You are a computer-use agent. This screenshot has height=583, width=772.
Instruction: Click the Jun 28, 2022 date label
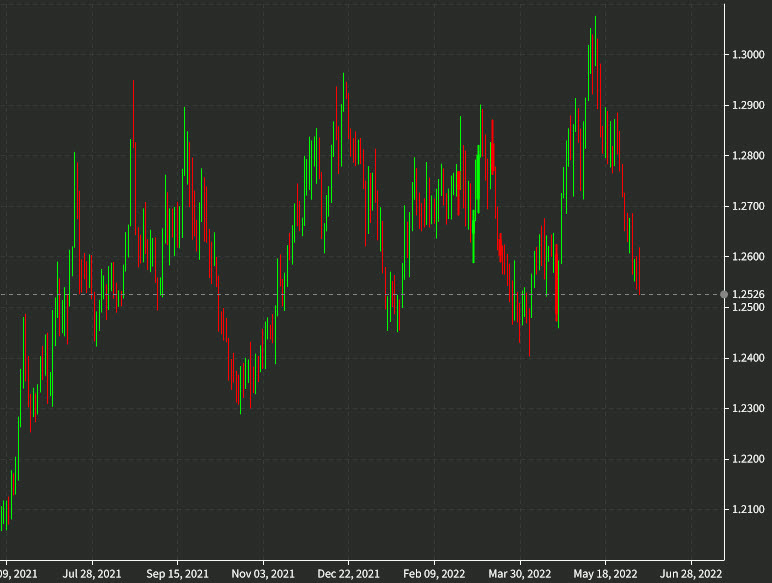(691, 574)
